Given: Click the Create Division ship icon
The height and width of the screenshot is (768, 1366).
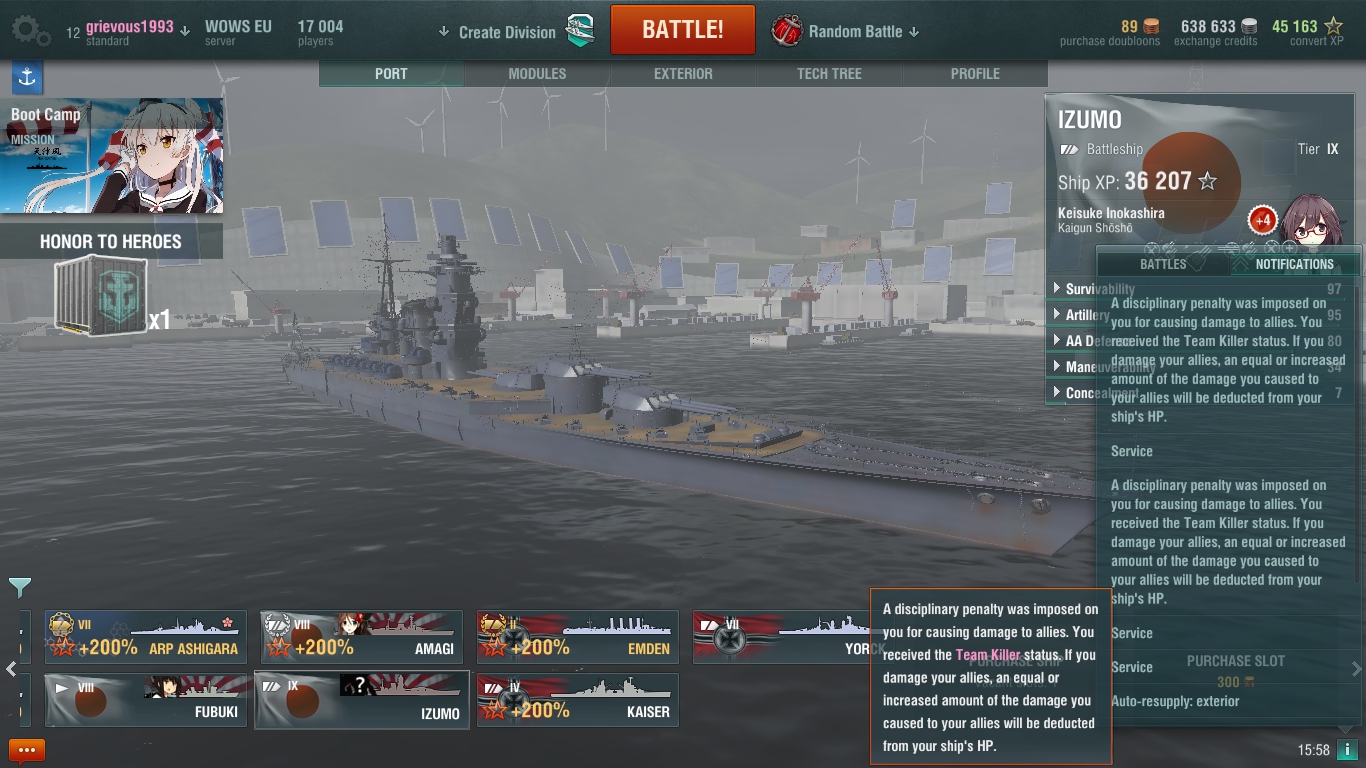Looking at the screenshot, I should pos(580,31).
